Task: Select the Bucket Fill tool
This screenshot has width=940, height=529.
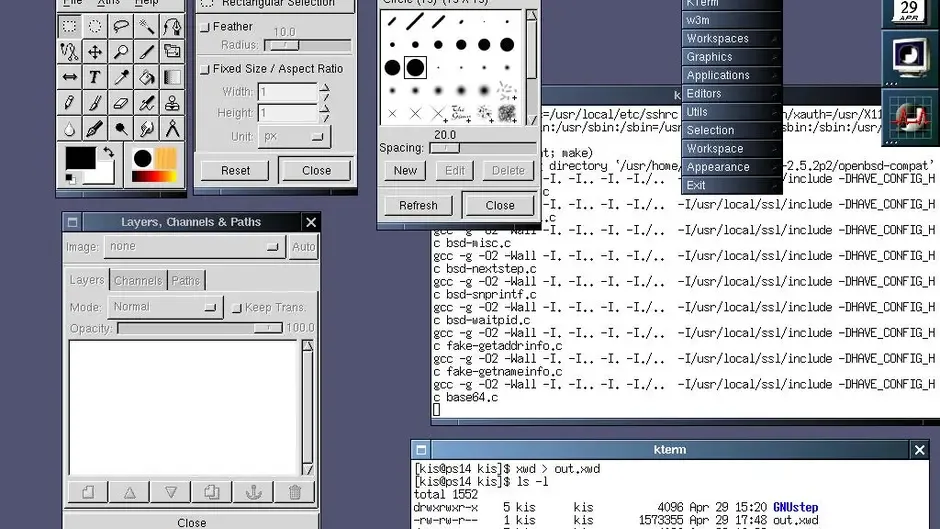Action: click(146, 77)
